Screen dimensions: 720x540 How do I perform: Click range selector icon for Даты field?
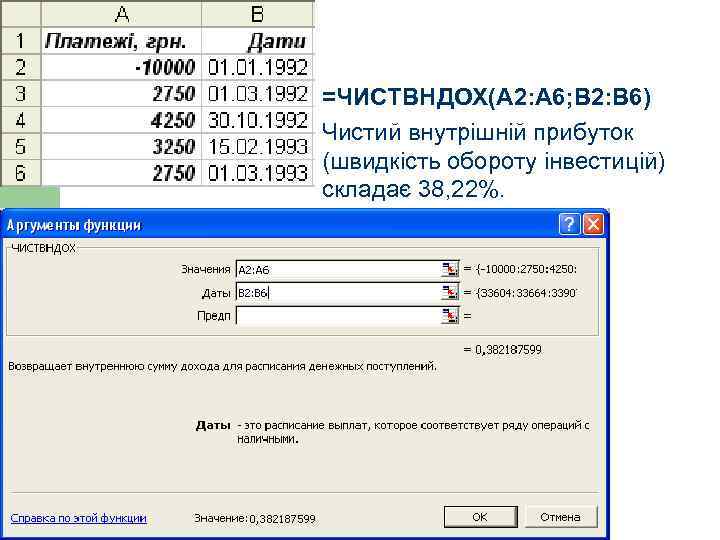[450, 292]
